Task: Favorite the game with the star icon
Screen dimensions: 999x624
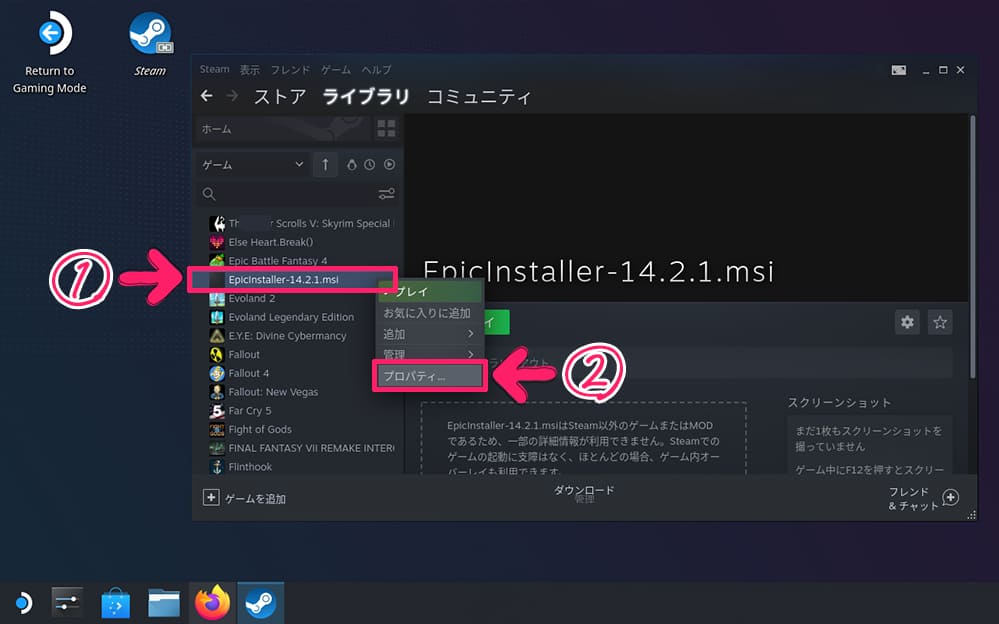Action: (x=940, y=322)
